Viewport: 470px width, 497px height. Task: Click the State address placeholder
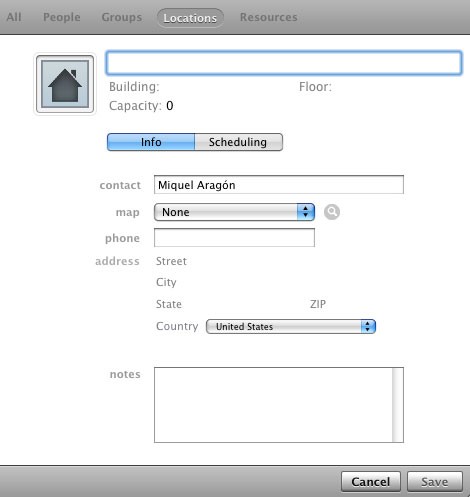(169, 304)
